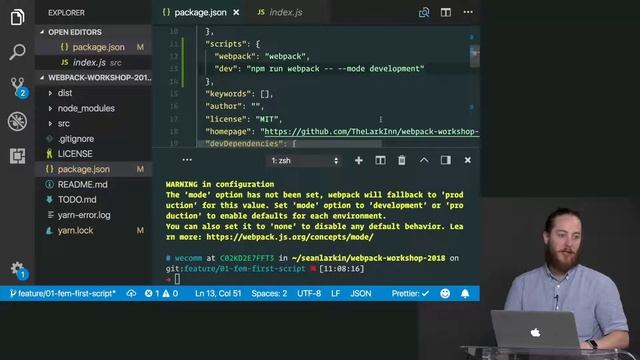The height and width of the screenshot is (360, 640).
Task: Open the .gitignore file
Action: tap(93, 139)
